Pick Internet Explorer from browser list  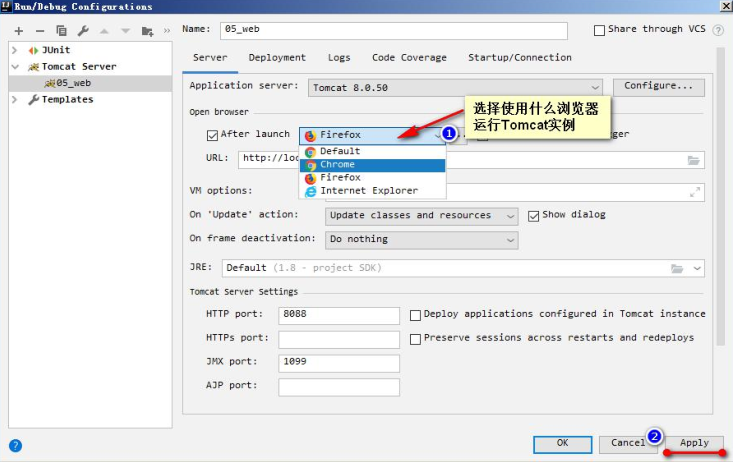coord(373,191)
